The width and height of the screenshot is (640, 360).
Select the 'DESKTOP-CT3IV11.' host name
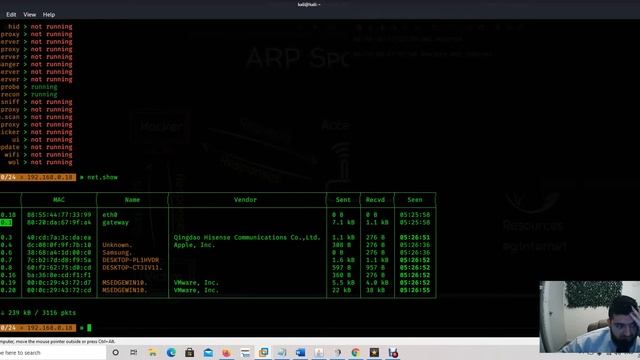point(132,268)
